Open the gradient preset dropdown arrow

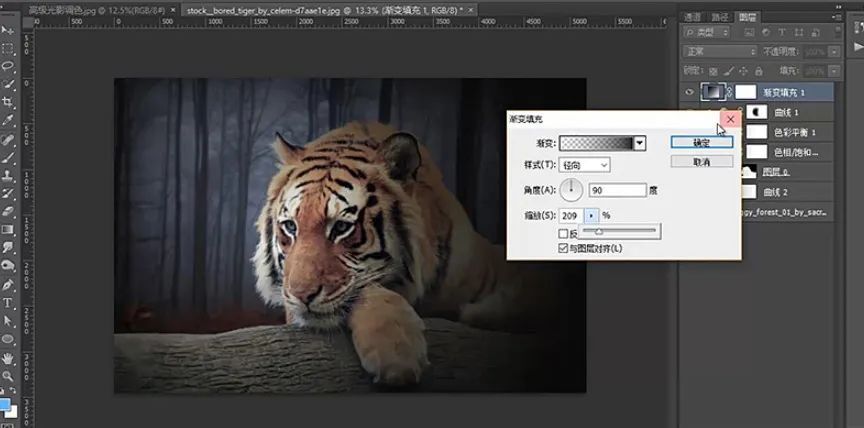[x=639, y=143]
